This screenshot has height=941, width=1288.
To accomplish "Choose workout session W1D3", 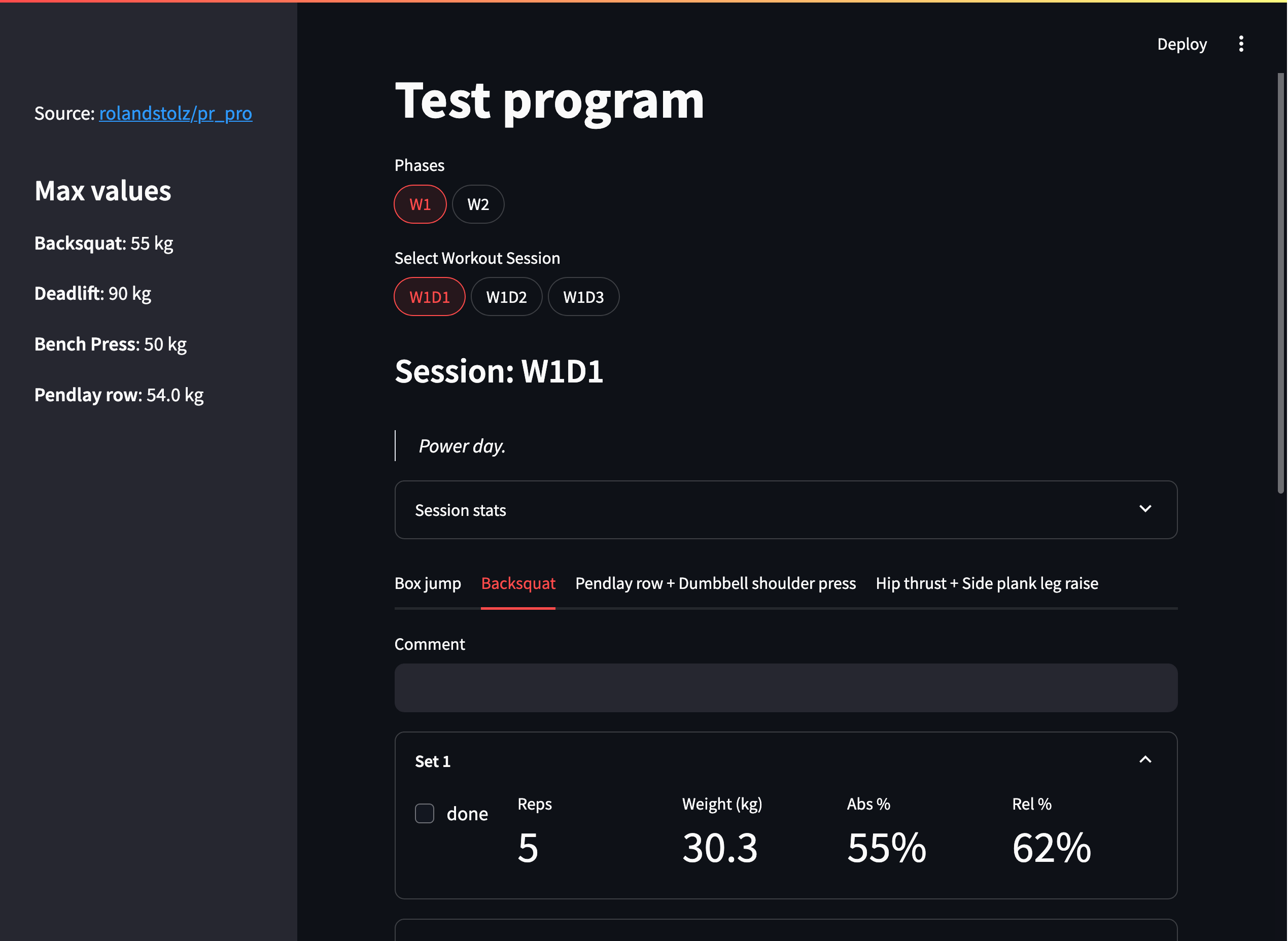I will (583, 297).
